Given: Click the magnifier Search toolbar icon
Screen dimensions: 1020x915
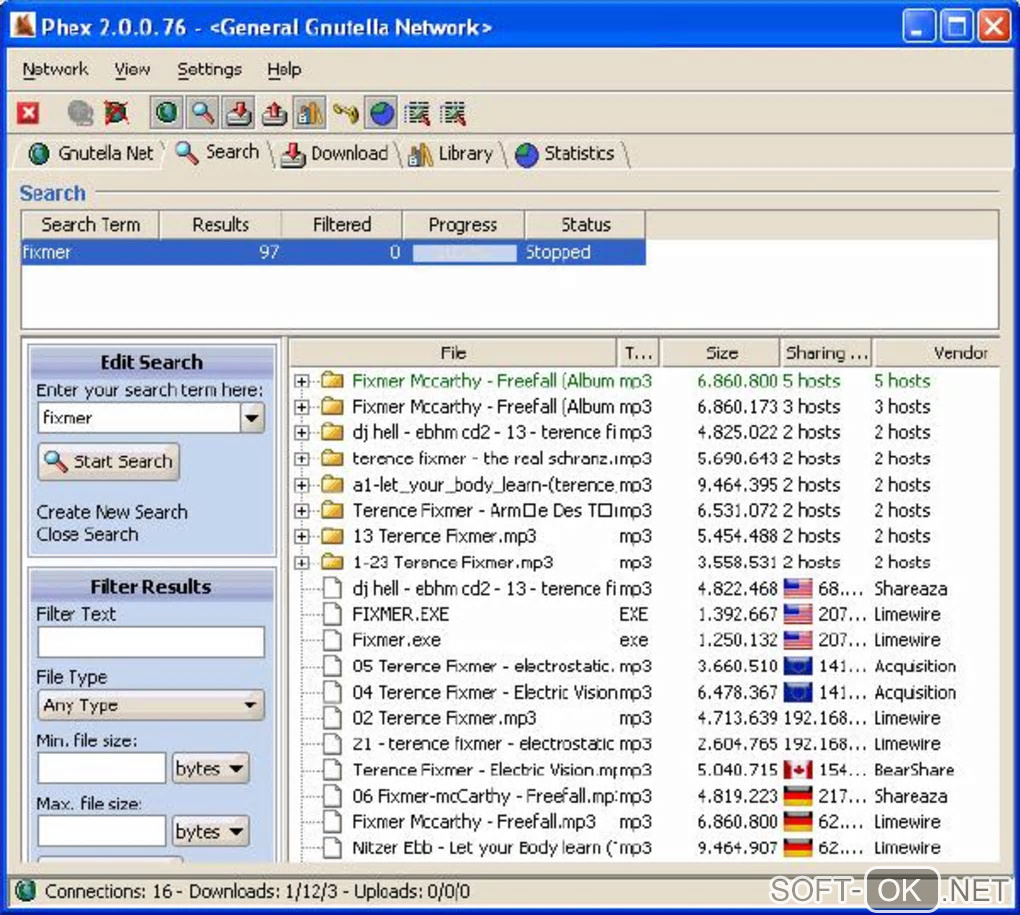Looking at the screenshot, I should coord(203,114).
